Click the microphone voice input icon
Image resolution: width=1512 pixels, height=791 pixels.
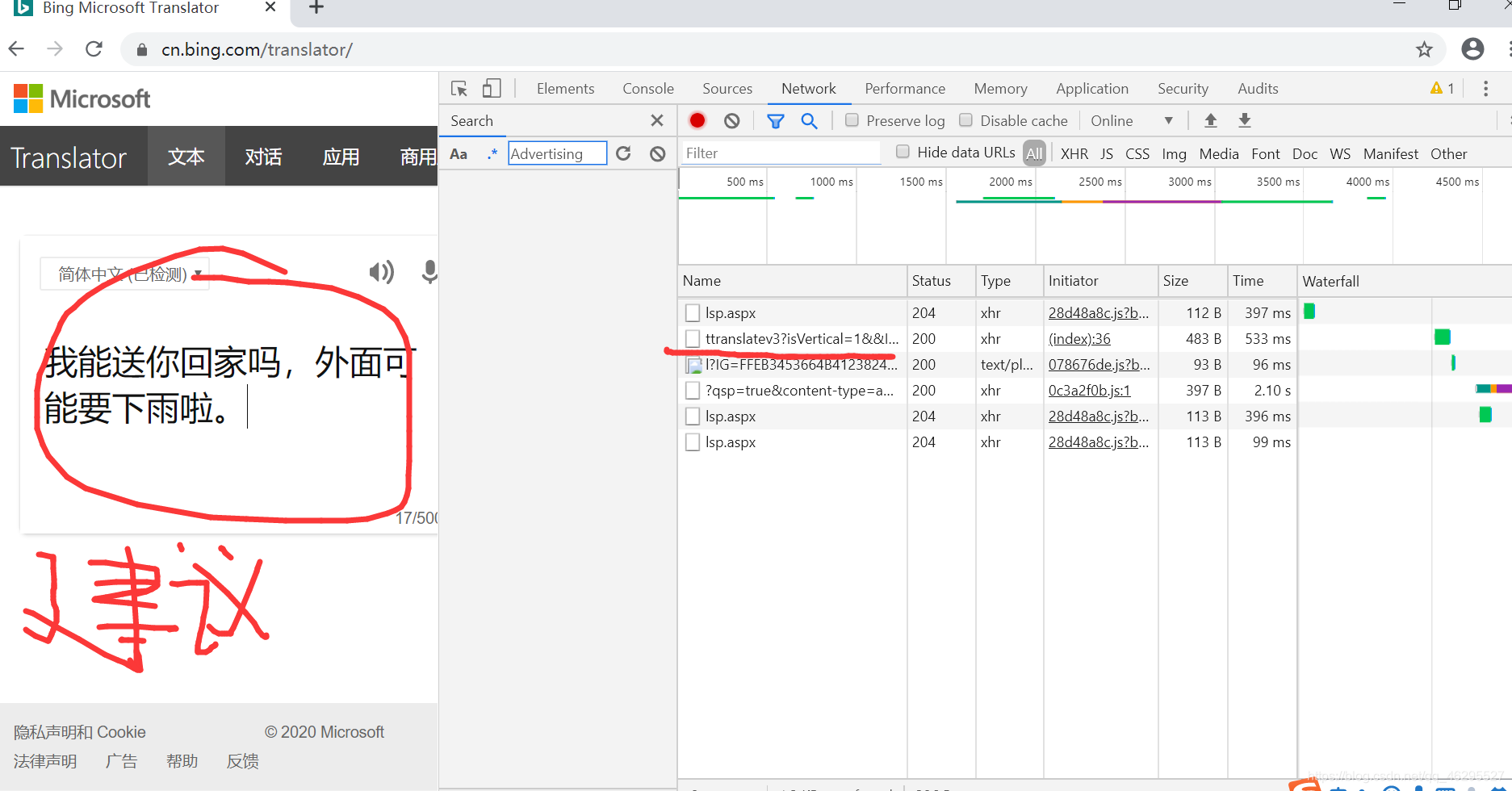click(429, 272)
